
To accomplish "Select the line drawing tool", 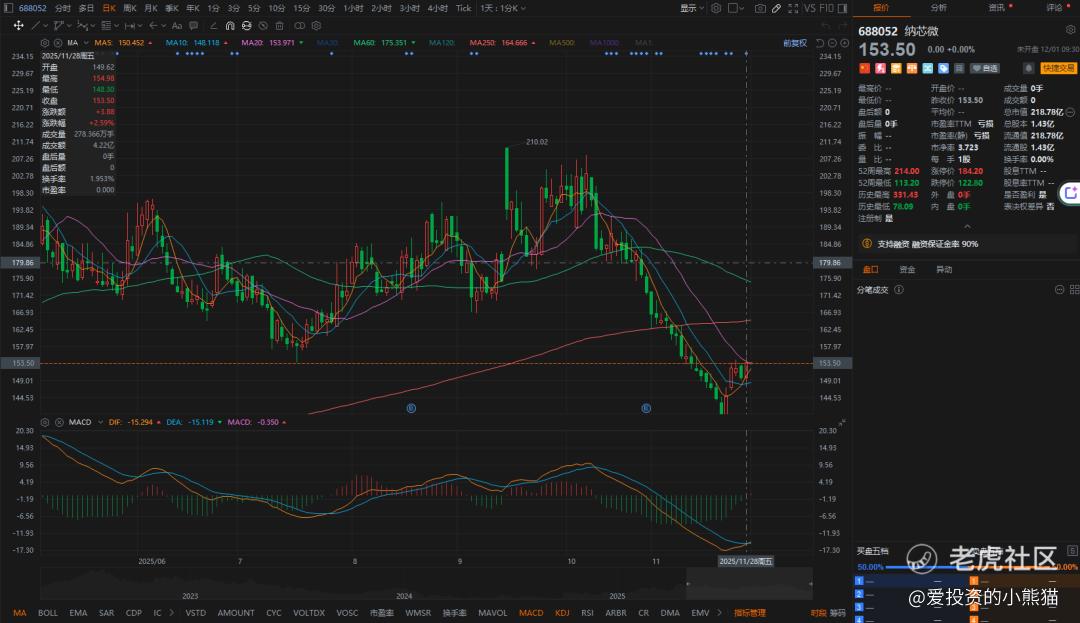I will pos(36,25).
